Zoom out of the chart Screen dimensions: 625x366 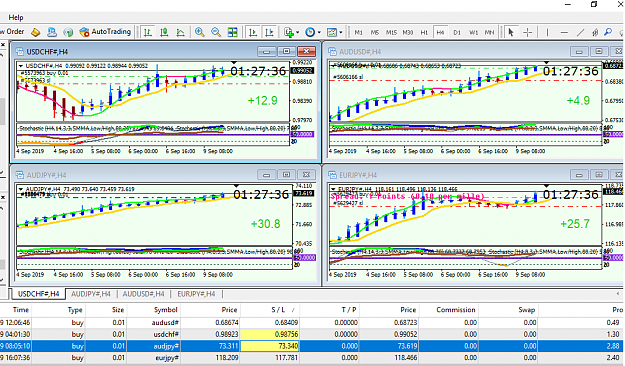216,32
